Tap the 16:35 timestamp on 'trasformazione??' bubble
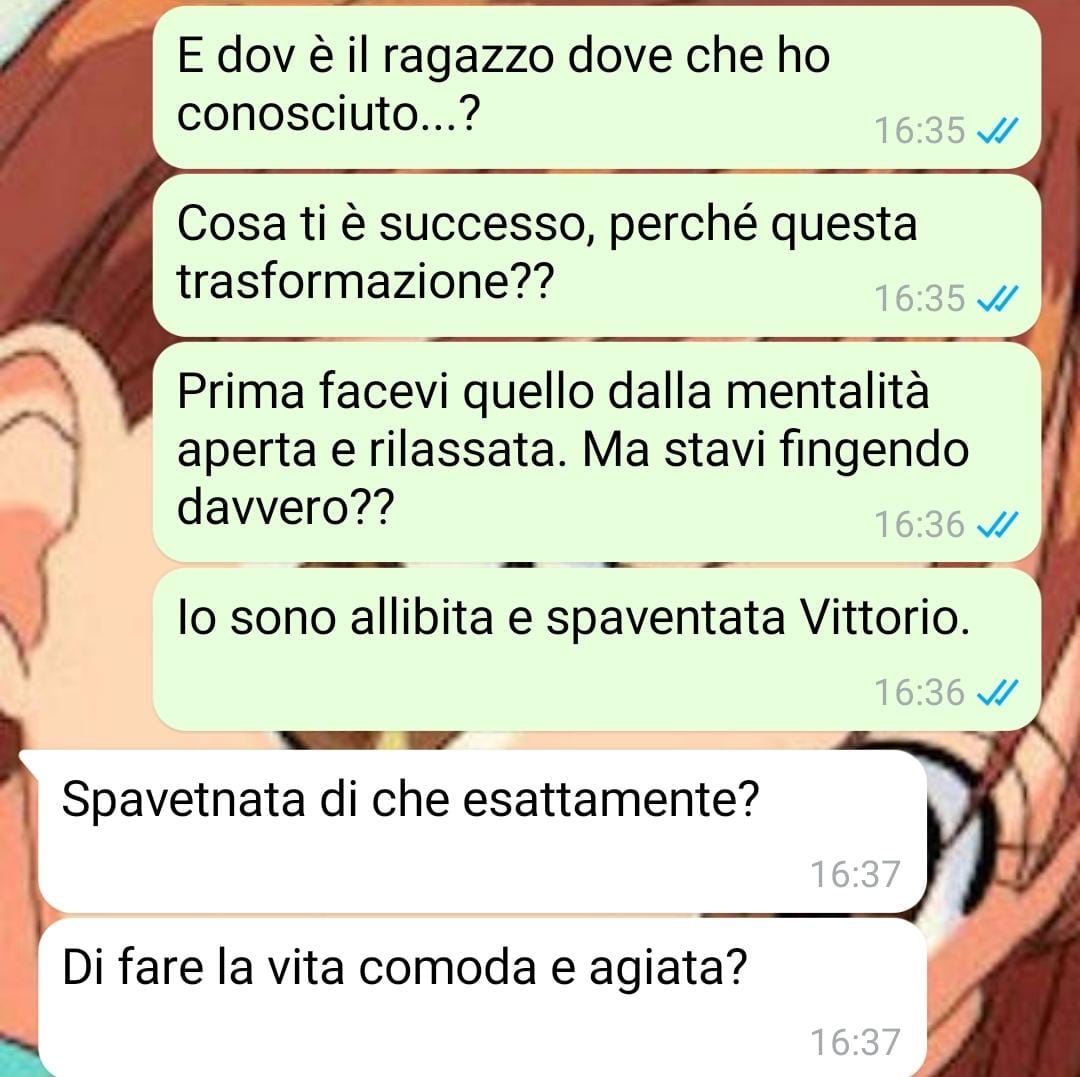Viewport: 1080px width, 1077px height. (920, 299)
